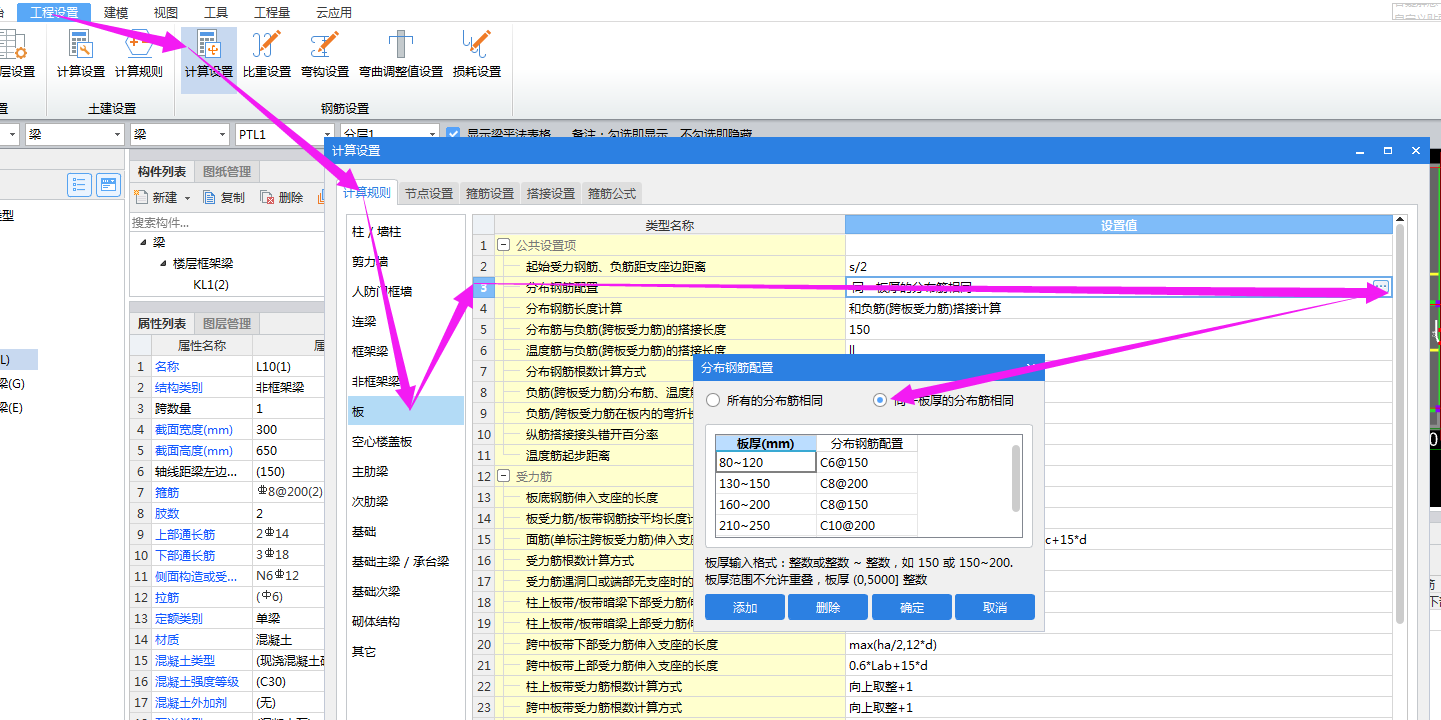Click the 新建 component icon
This screenshot has width=1441, height=720.
click(141, 197)
